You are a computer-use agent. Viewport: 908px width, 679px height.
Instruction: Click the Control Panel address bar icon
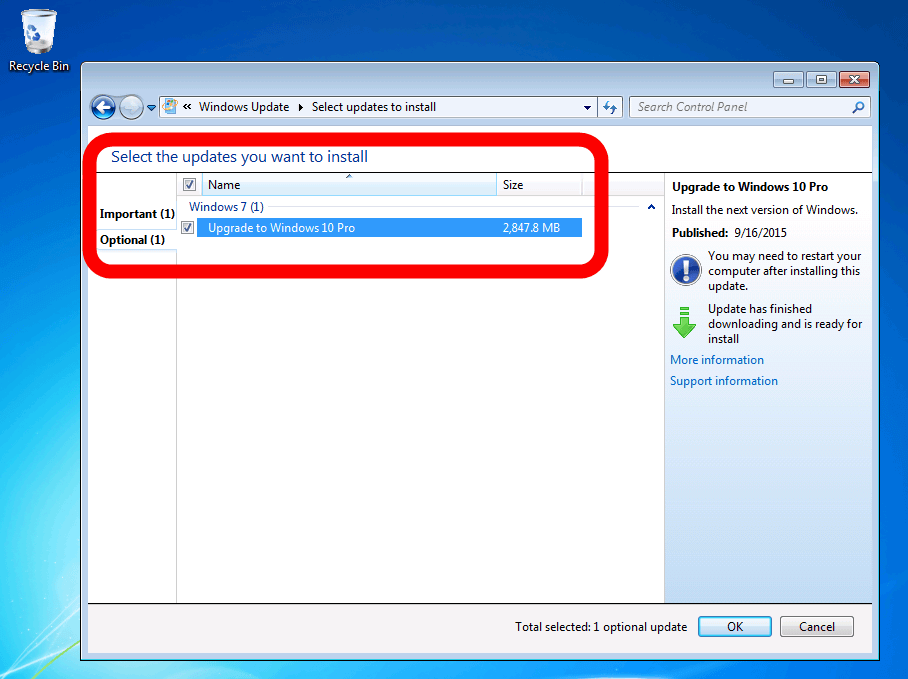(x=170, y=107)
